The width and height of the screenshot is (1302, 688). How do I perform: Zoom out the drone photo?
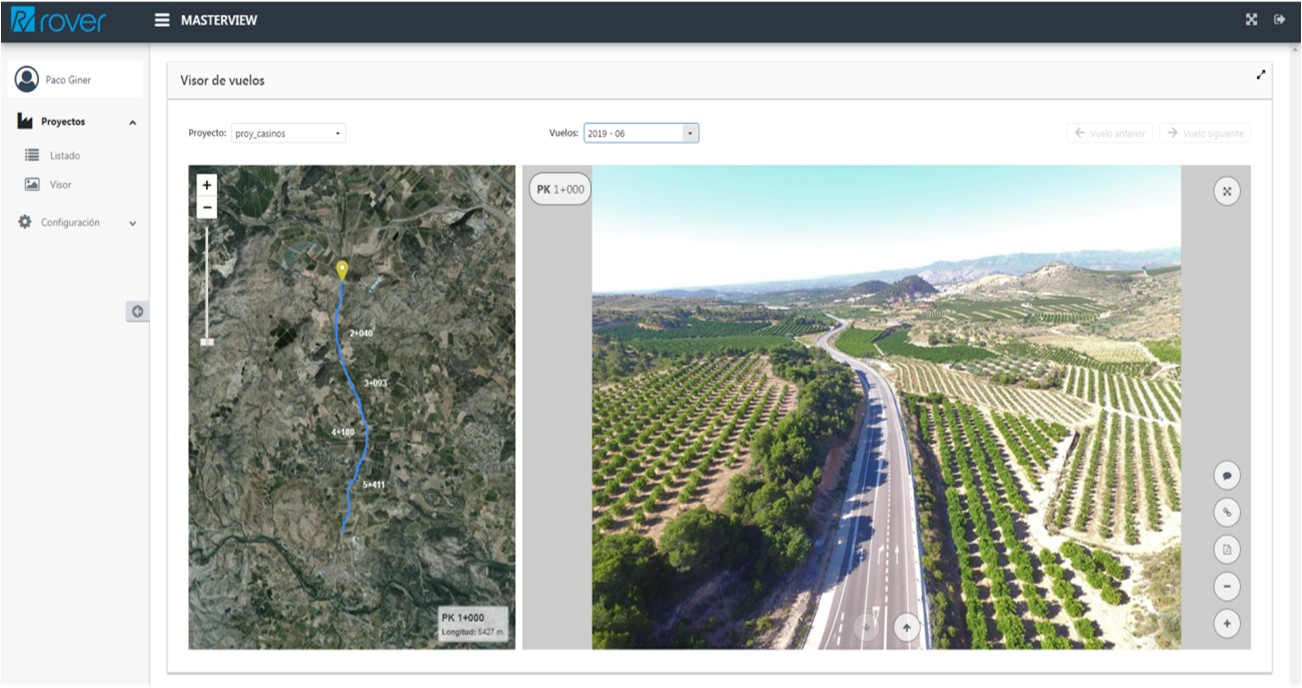(1227, 586)
